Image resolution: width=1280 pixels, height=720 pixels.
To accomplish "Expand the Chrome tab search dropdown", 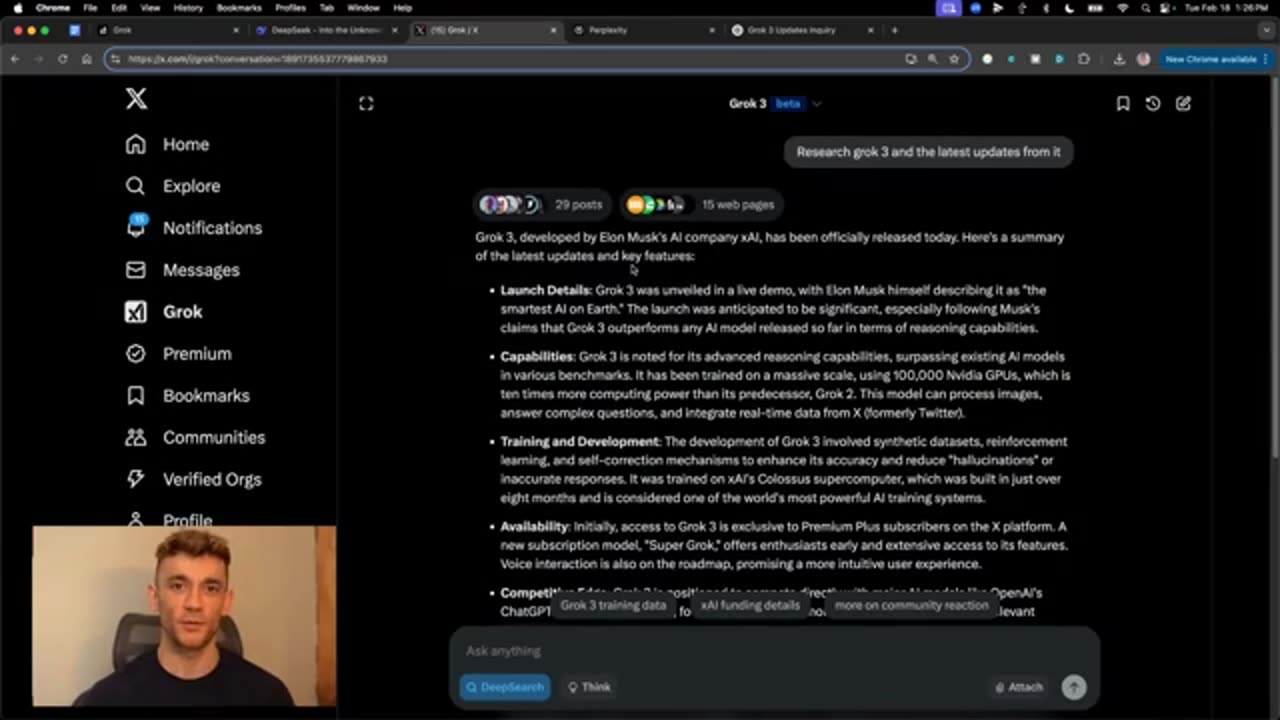I will (x=1266, y=30).
